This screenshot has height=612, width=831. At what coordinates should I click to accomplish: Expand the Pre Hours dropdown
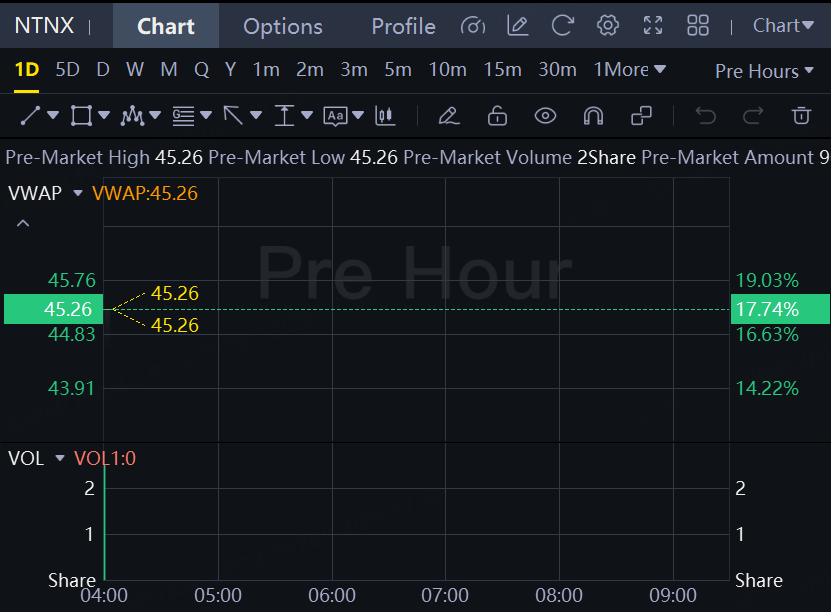pyautogui.click(x=764, y=71)
